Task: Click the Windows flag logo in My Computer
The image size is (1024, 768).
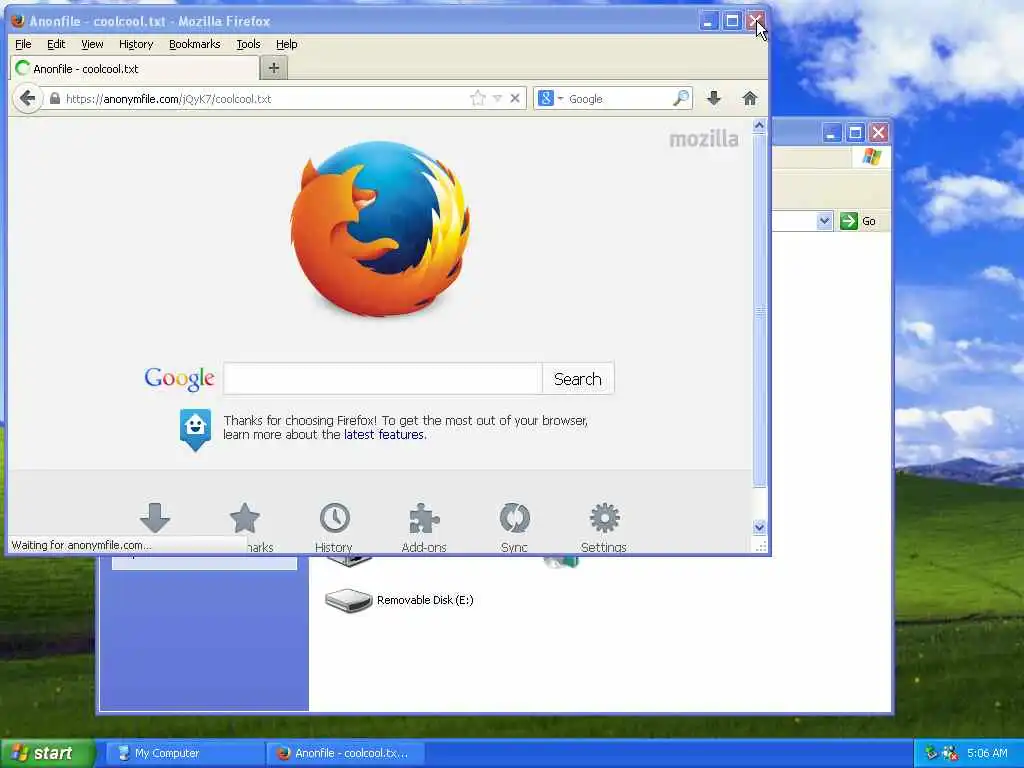Action: click(x=871, y=157)
